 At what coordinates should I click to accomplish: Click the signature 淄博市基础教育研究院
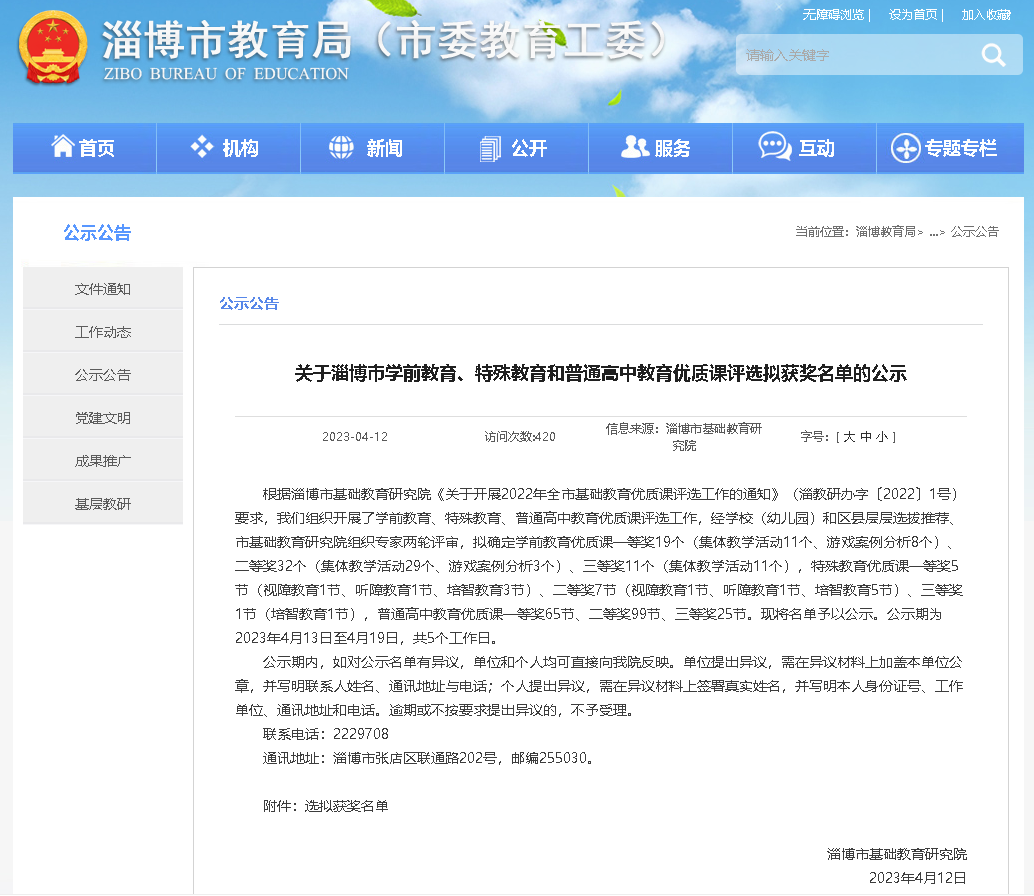pos(897,854)
